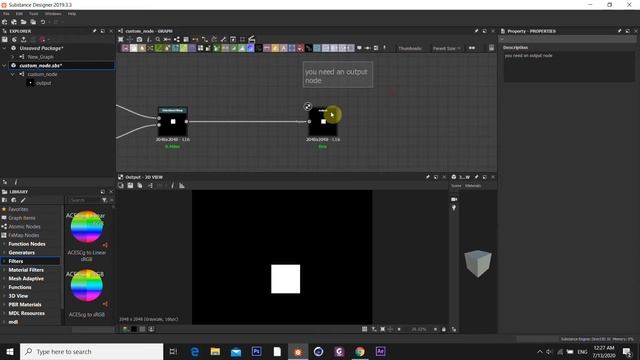Expand the Material Filters category
The width and height of the screenshot is (640, 360).
pos(4,270)
